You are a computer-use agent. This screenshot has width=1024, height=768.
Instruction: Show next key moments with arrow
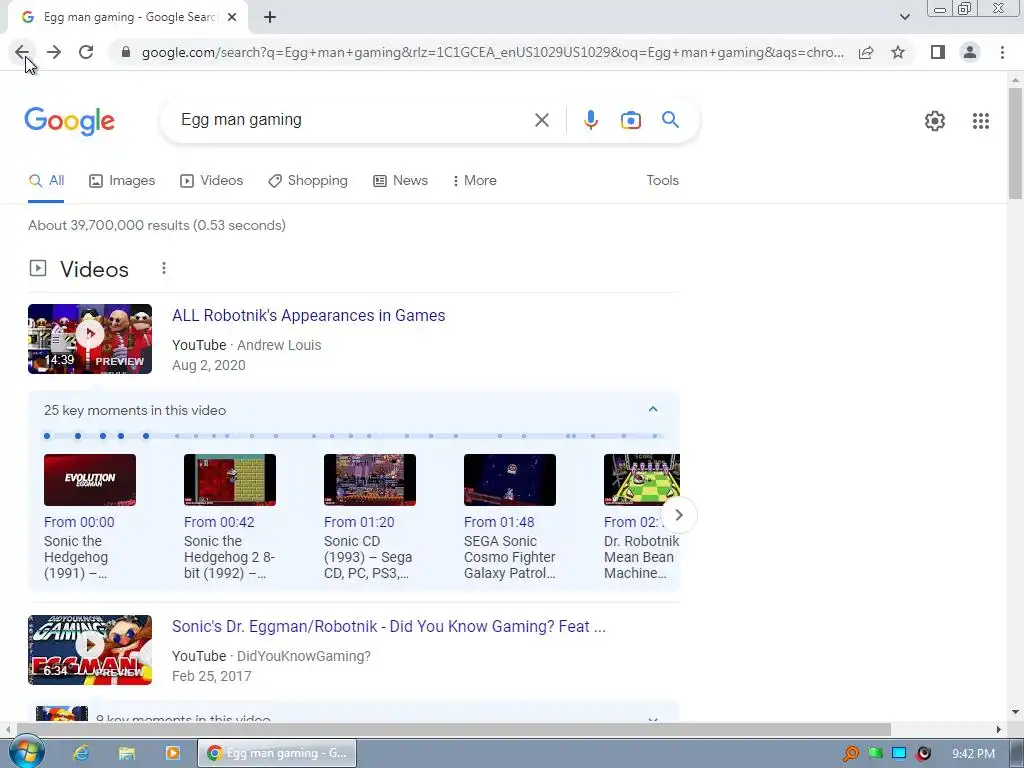(x=679, y=515)
